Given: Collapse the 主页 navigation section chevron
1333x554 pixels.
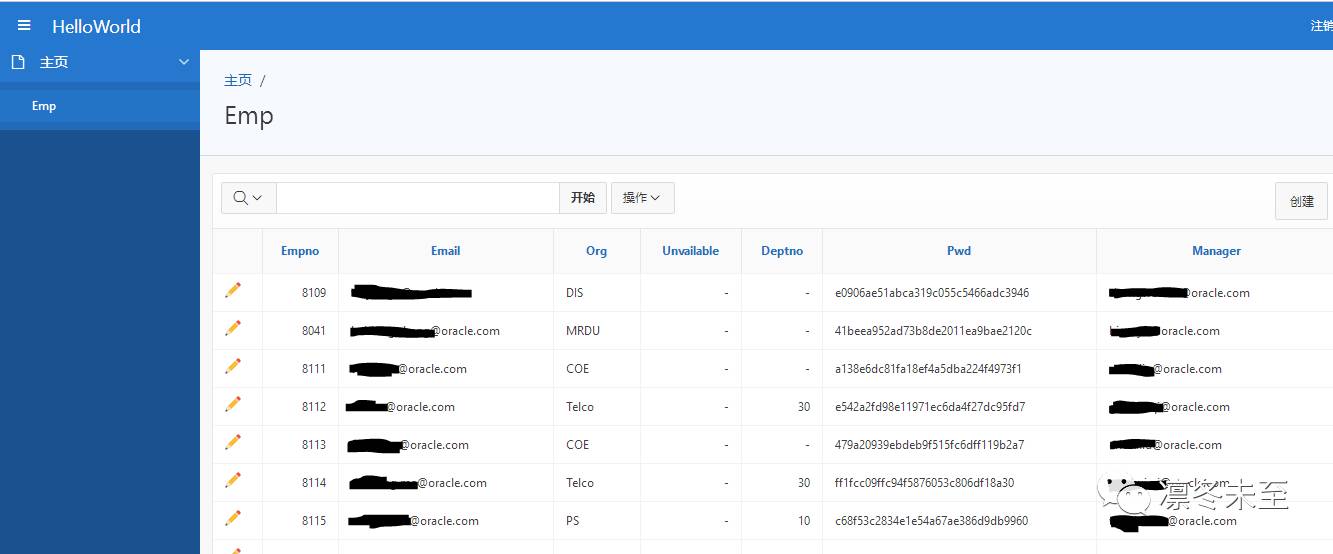Looking at the screenshot, I should pos(184,62).
